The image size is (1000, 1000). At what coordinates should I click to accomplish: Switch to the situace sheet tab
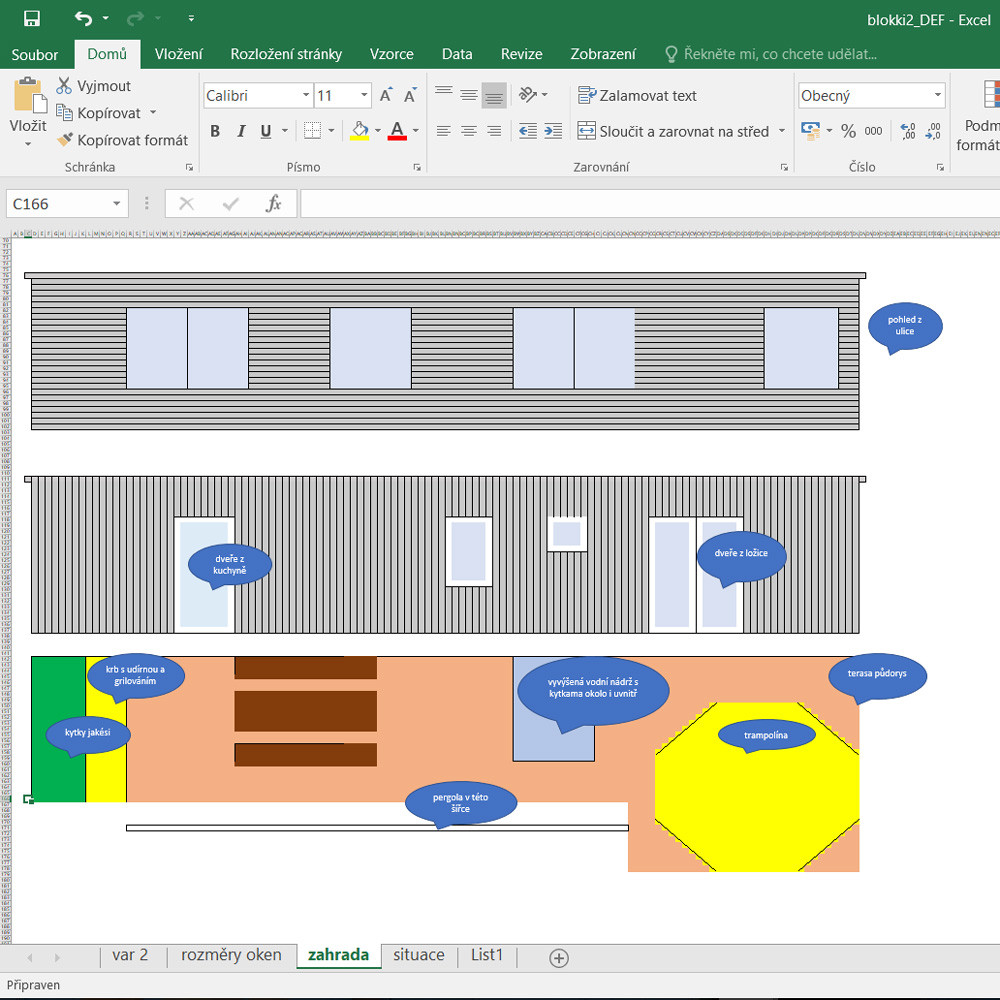pos(418,955)
